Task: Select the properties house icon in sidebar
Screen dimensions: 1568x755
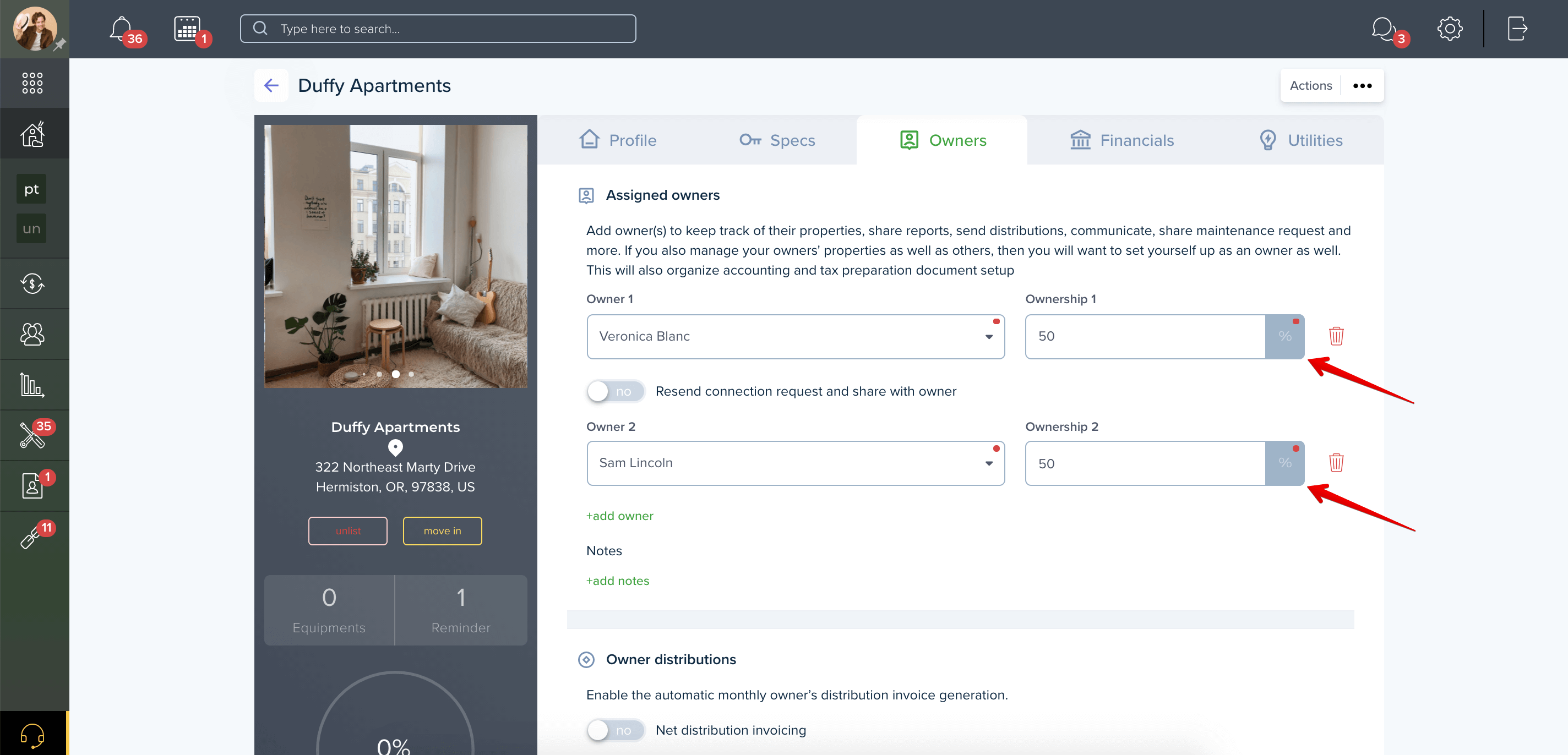Action: pyautogui.click(x=32, y=134)
